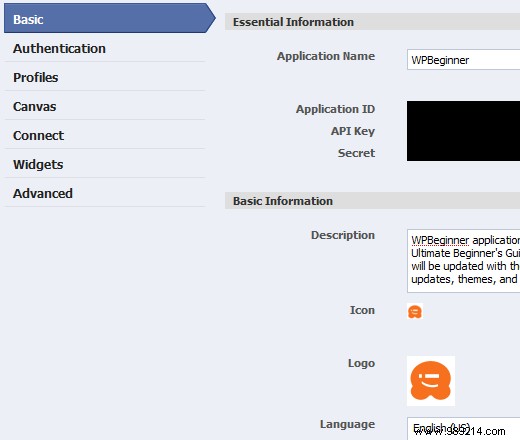Click the Language field label
This screenshot has height=440, width=520.
pos(347,424)
